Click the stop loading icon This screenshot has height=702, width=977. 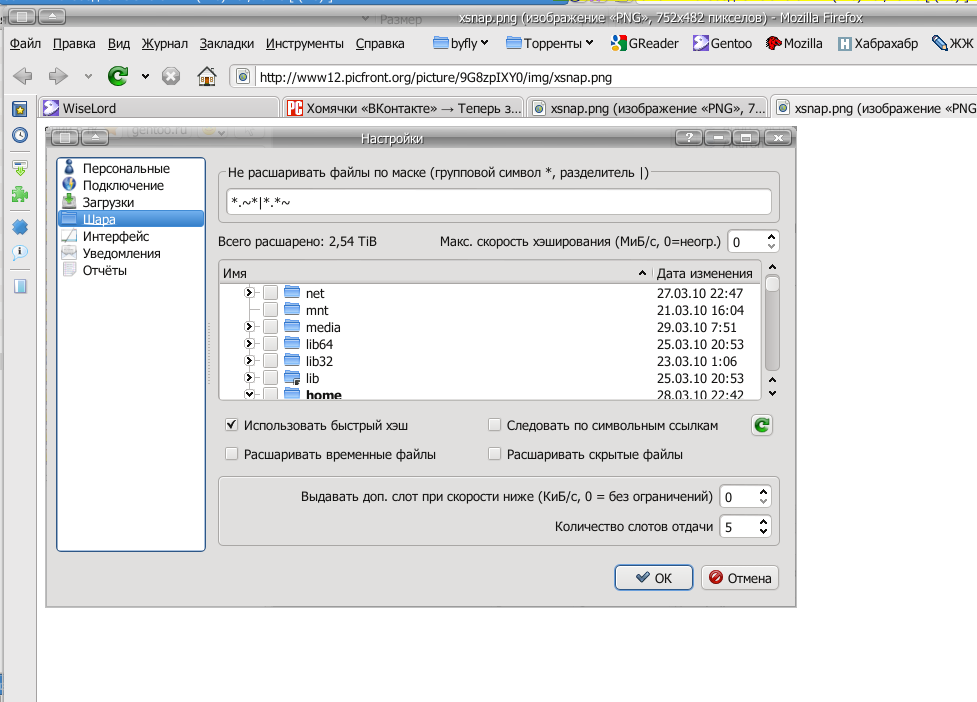coord(171,77)
